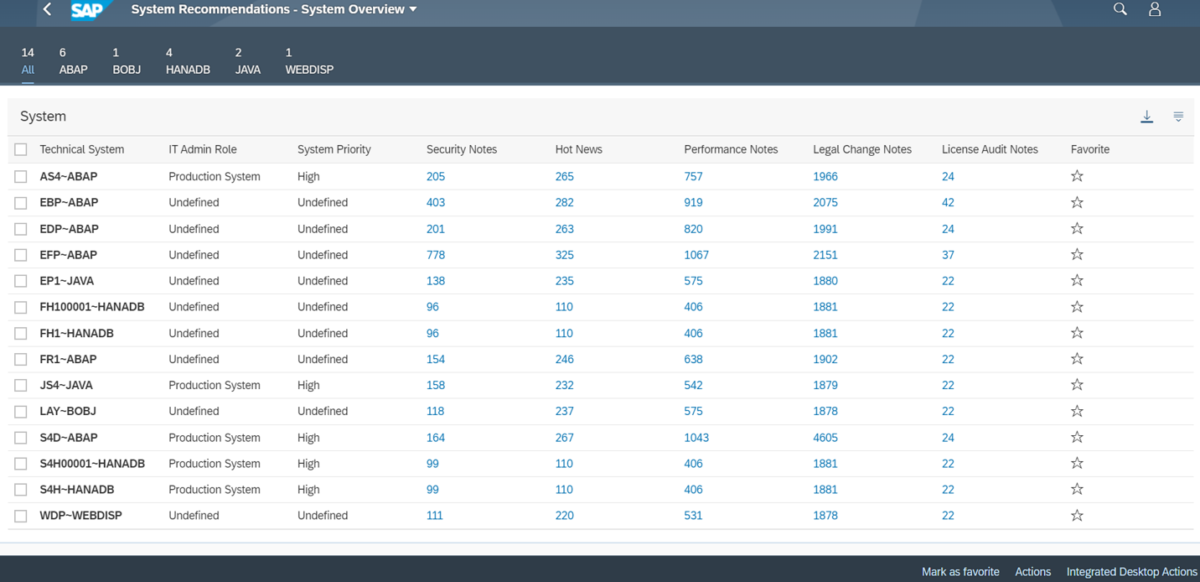Mark AS4~ABAP as favorite via its star
Screen dimensions: 1200x582
pos(1077,175)
